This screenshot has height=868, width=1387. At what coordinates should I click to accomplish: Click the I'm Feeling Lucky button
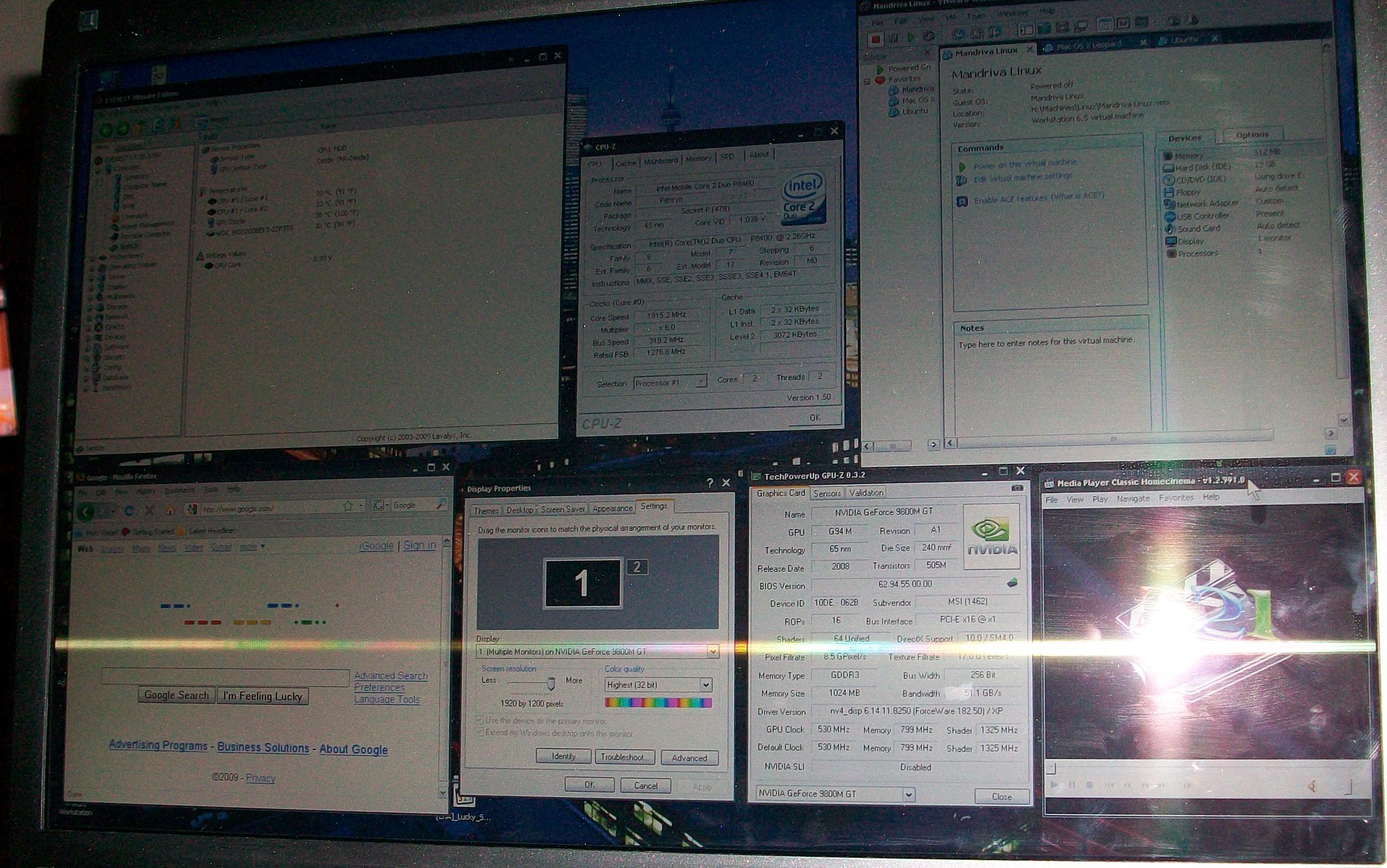pos(263,696)
